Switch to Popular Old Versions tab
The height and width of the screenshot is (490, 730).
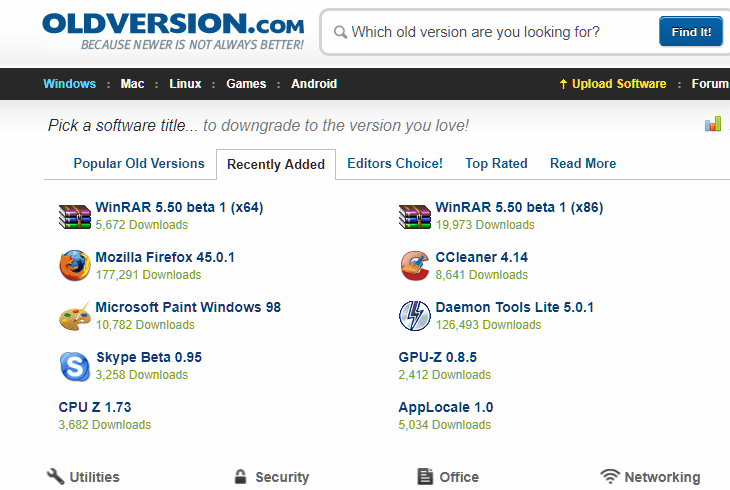pos(139,163)
